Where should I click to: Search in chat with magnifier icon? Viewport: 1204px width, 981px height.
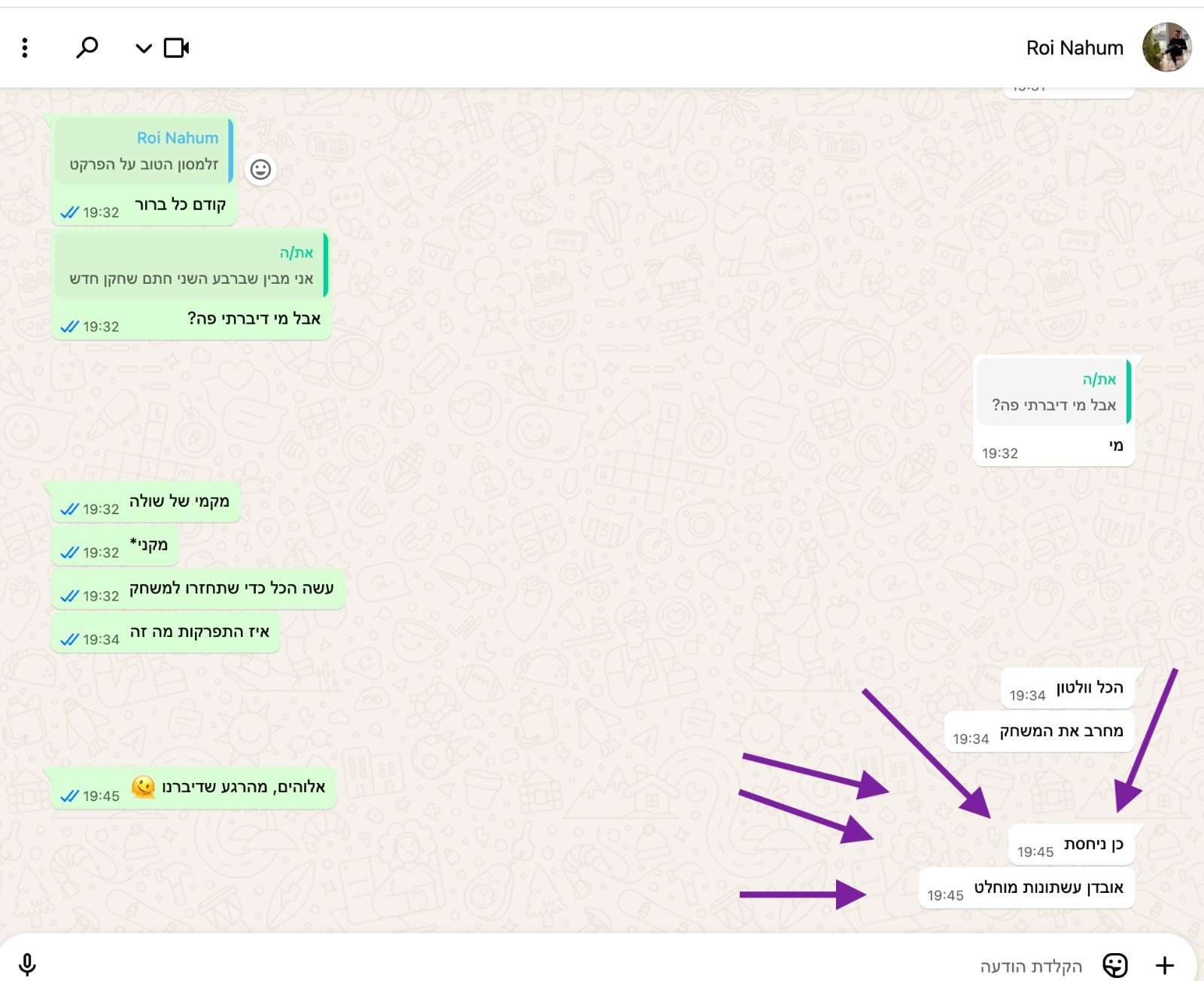click(87, 48)
